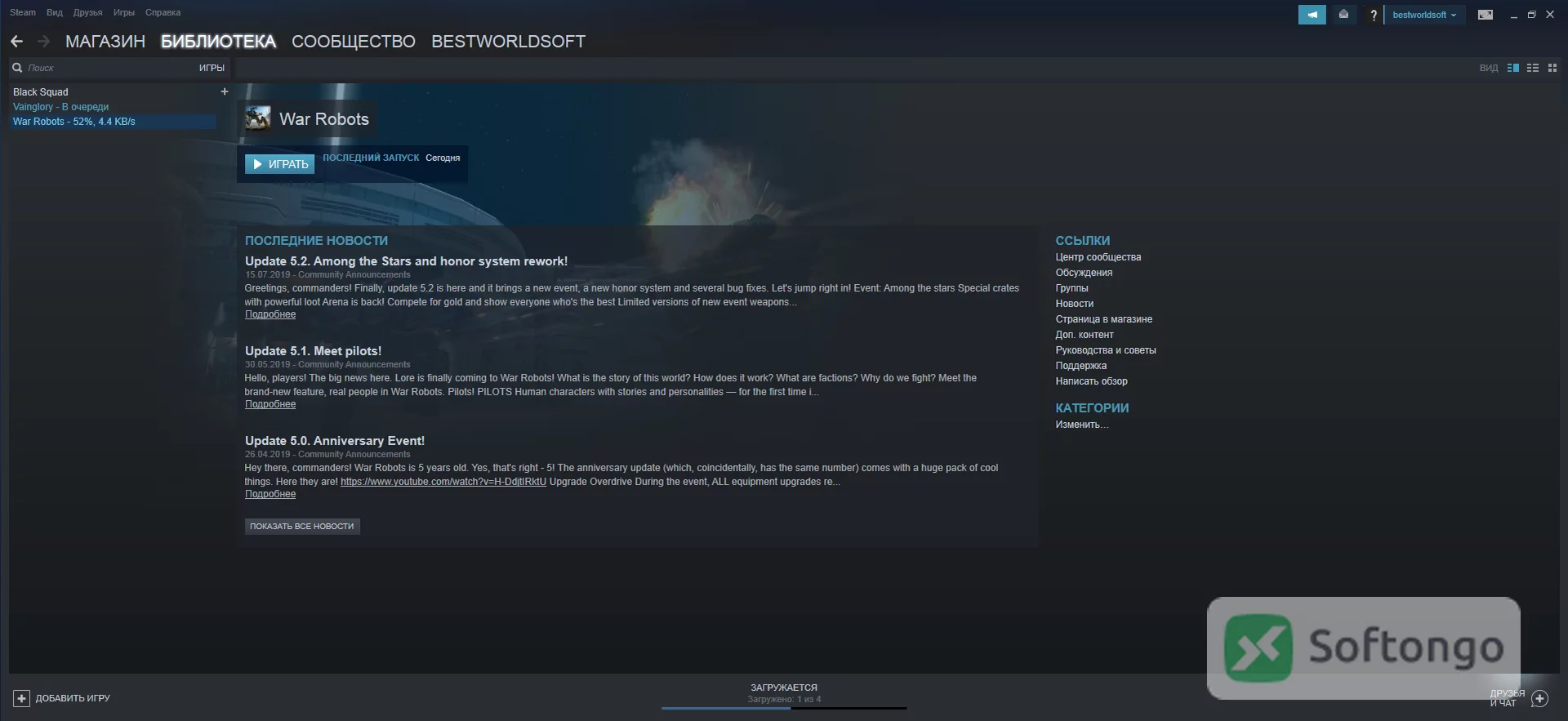Open Обсуждения link

pos(1084,273)
